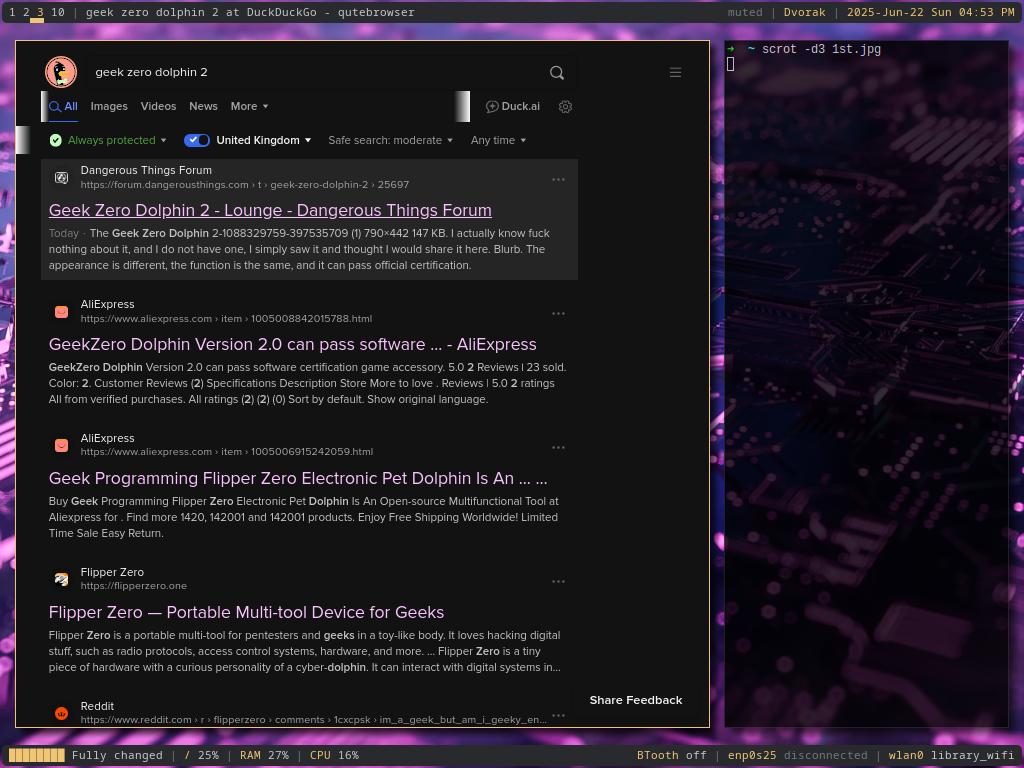1024x768 pixels.
Task: Open options dots for first AliExpress result
Action: [x=558, y=313]
